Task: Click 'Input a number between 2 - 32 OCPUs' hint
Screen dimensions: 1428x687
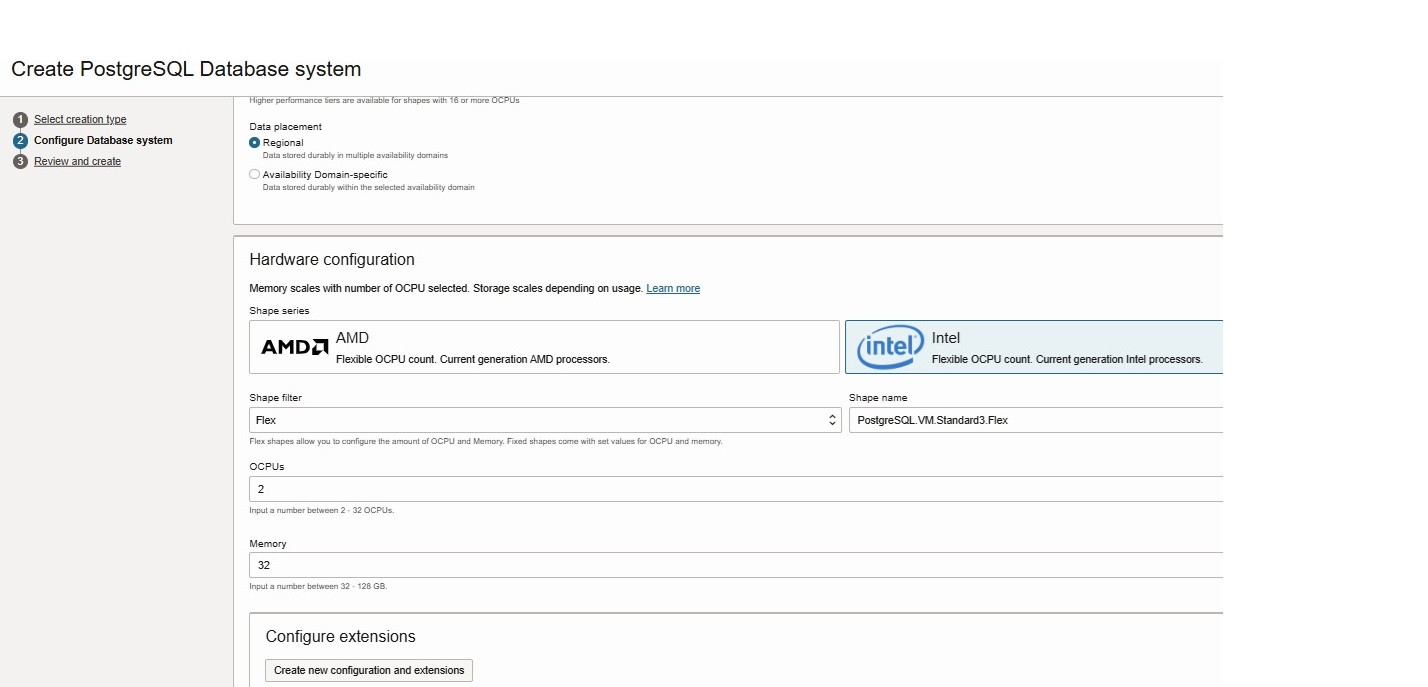Action: point(322,510)
